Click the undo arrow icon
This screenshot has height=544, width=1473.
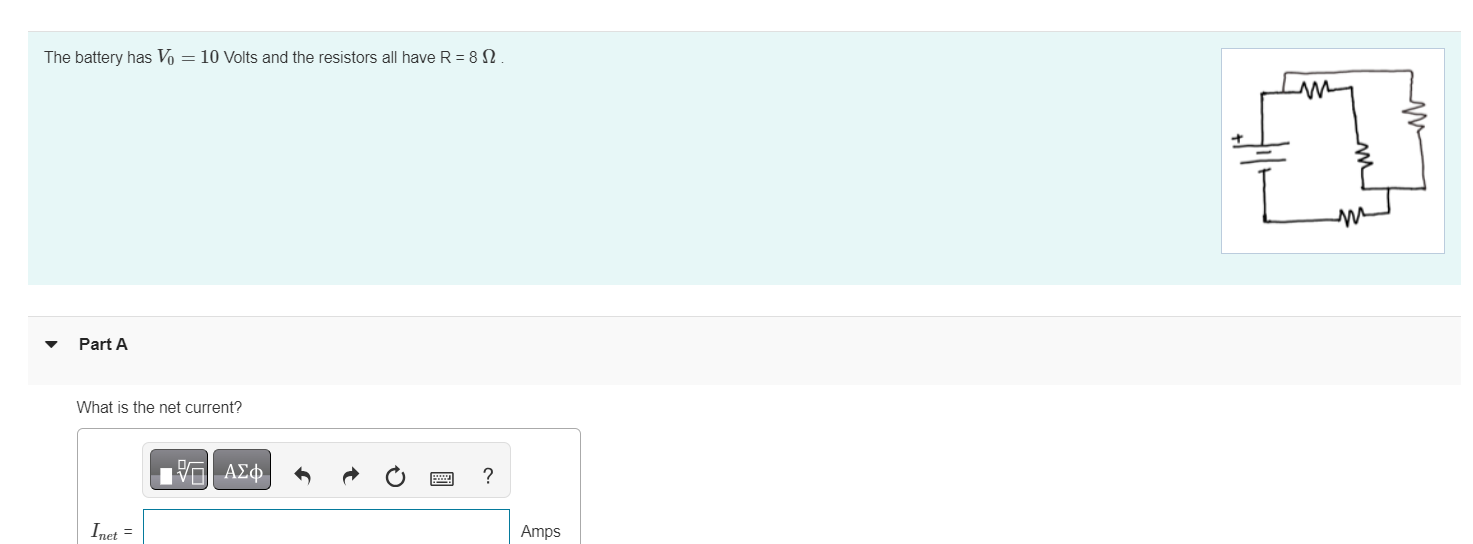pyautogui.click(x=303, y=477)
